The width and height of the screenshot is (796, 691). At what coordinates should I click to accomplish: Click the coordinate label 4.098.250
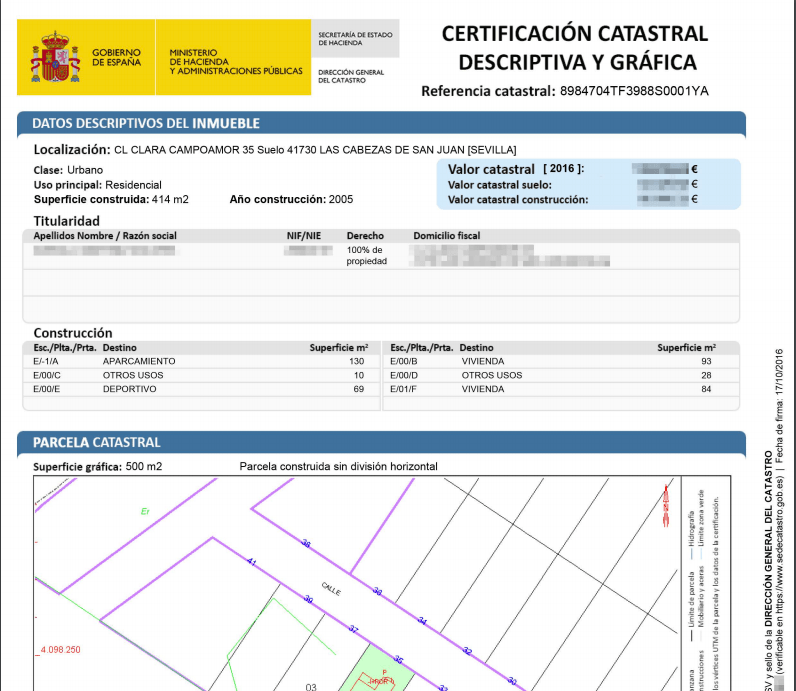[60, 650]
